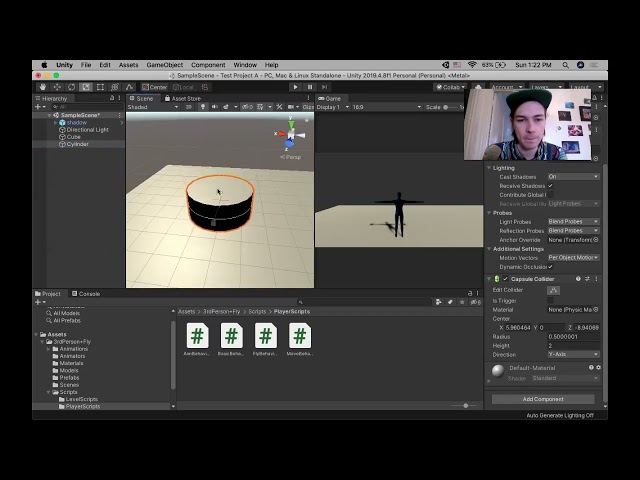Select the Rotate tool in the toolbar

[x=71, y=87]
